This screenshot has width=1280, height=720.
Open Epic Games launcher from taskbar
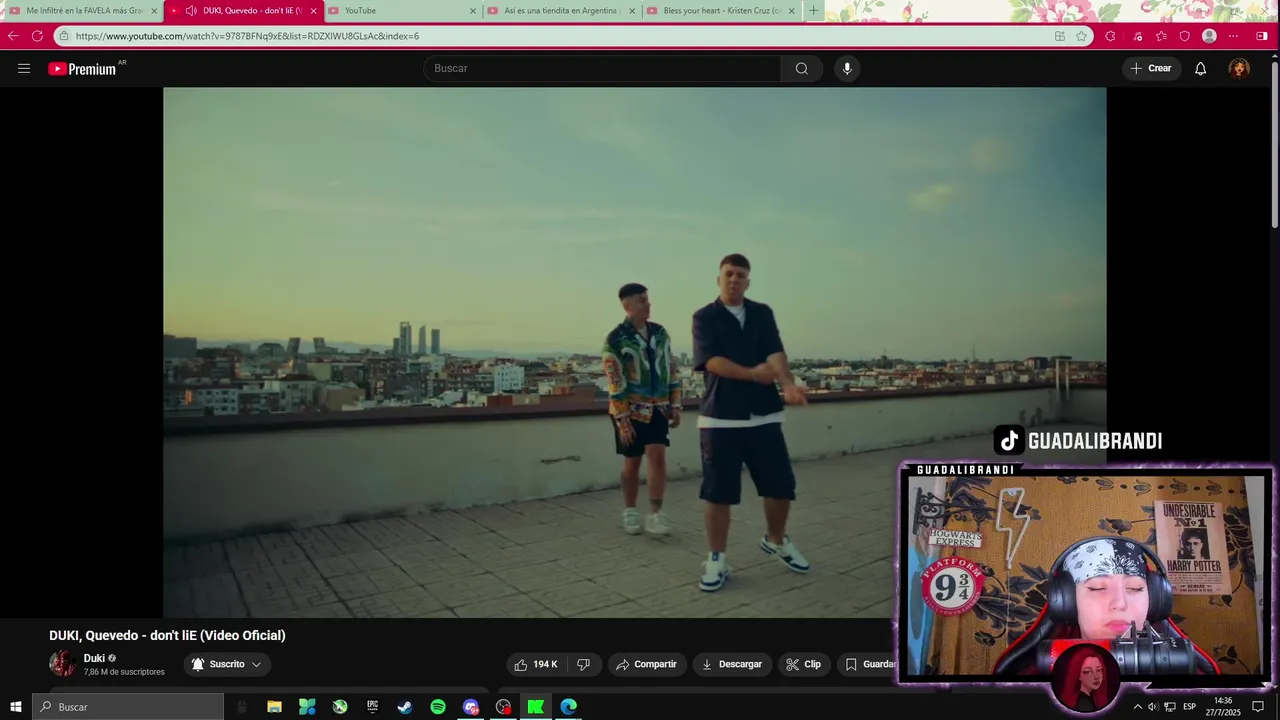(x=372, y=707)
